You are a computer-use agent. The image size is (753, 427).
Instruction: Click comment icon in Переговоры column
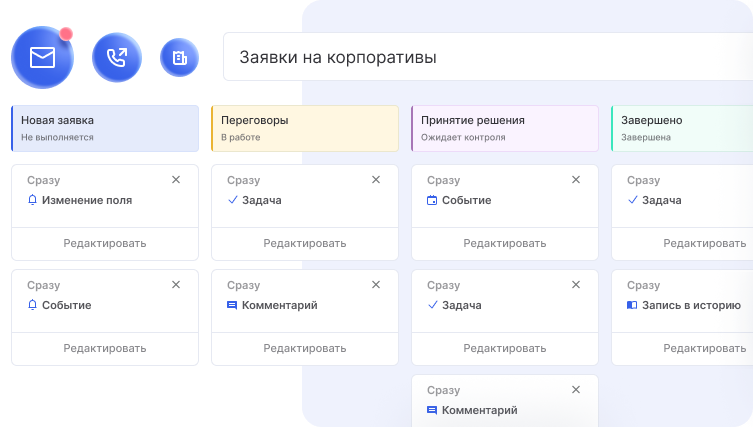click(232, 305)
